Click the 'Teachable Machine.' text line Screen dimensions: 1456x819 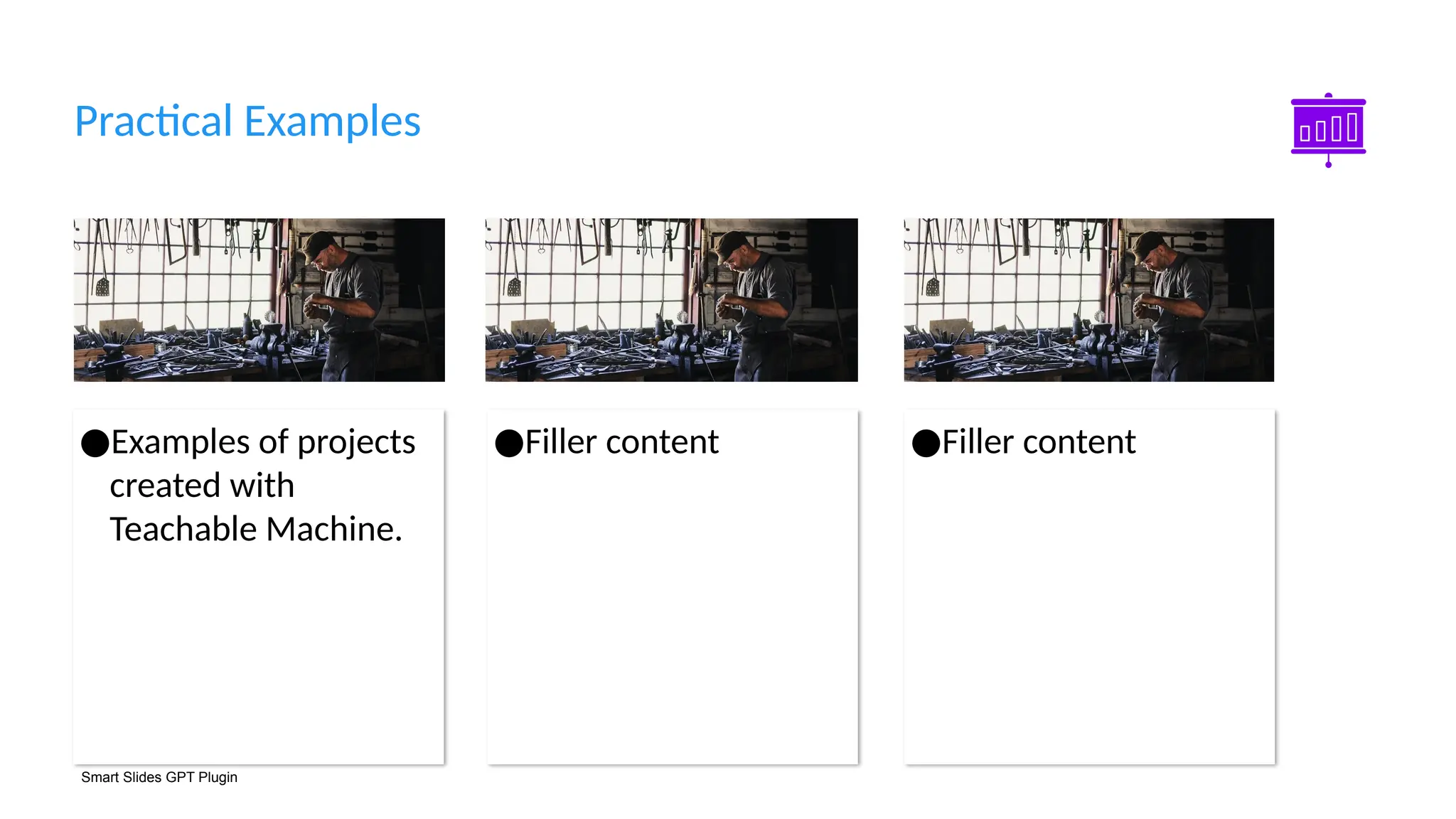256,530
